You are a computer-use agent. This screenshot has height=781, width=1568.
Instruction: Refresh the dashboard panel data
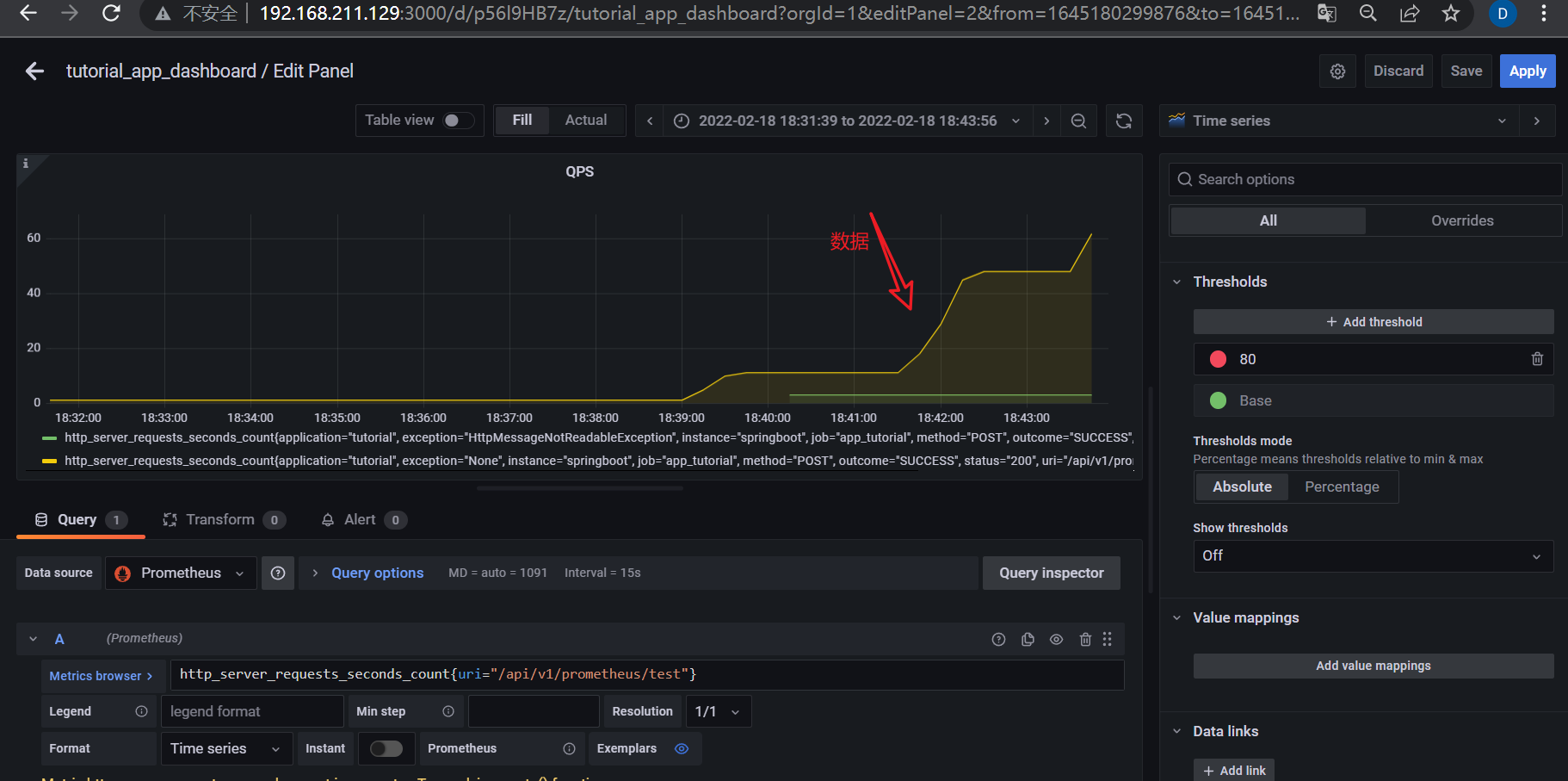(x=1124, y=121)
